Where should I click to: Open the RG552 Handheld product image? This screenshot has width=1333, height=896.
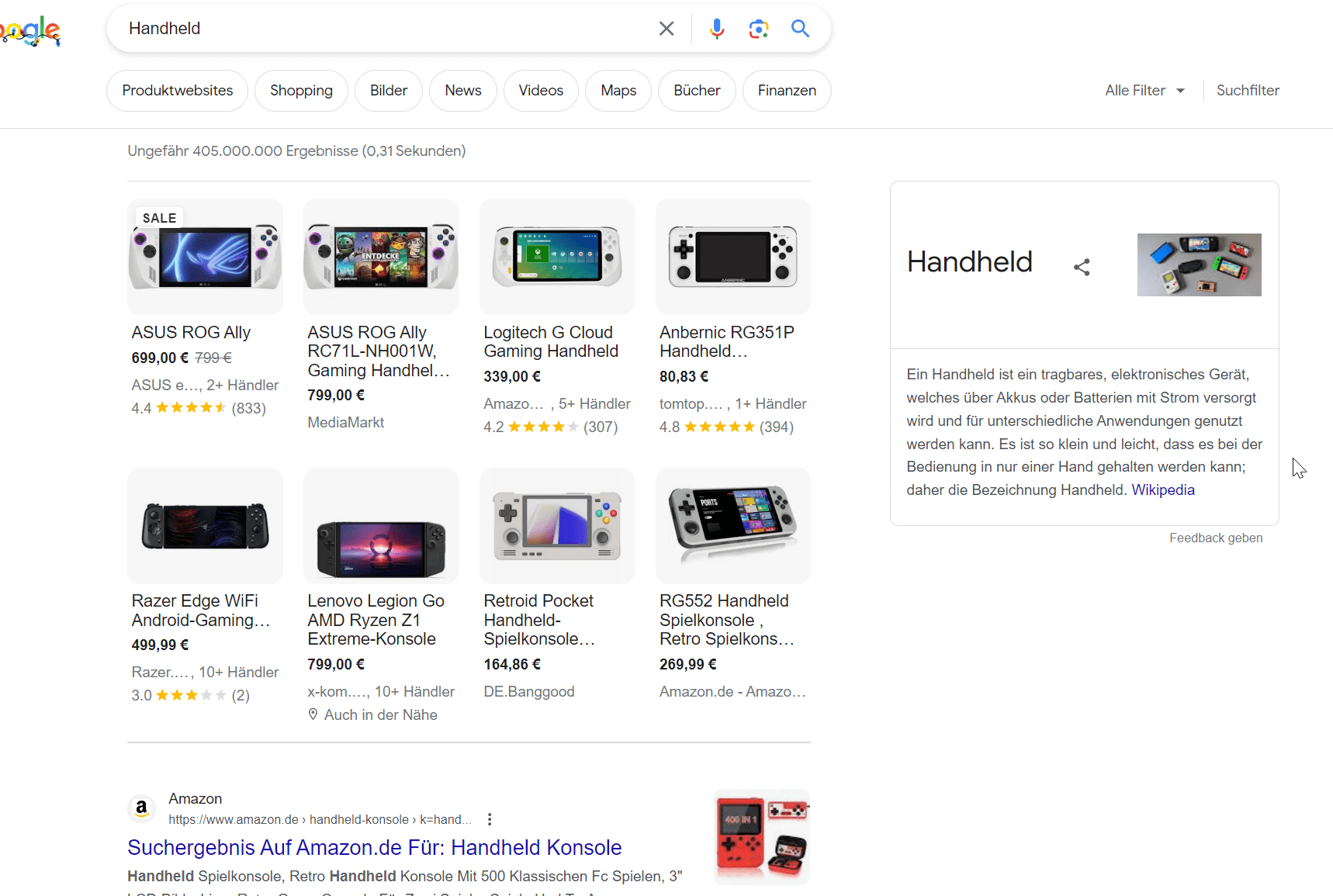[733, 526]
